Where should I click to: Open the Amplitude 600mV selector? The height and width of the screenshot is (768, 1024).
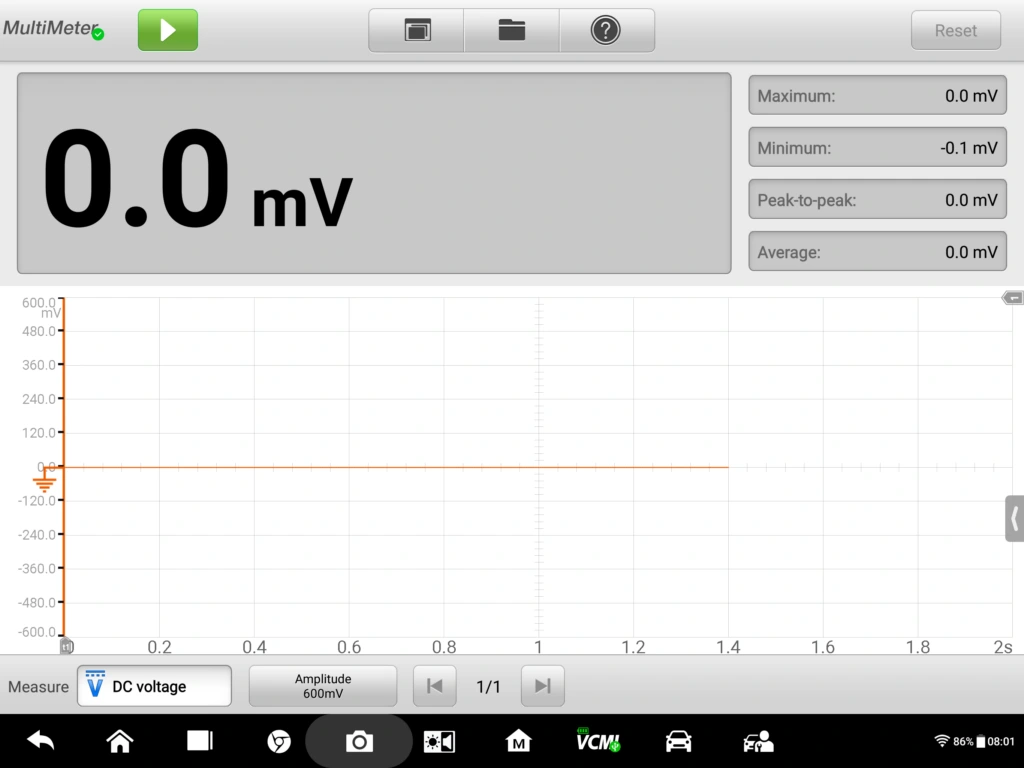[x=323, y=686]
